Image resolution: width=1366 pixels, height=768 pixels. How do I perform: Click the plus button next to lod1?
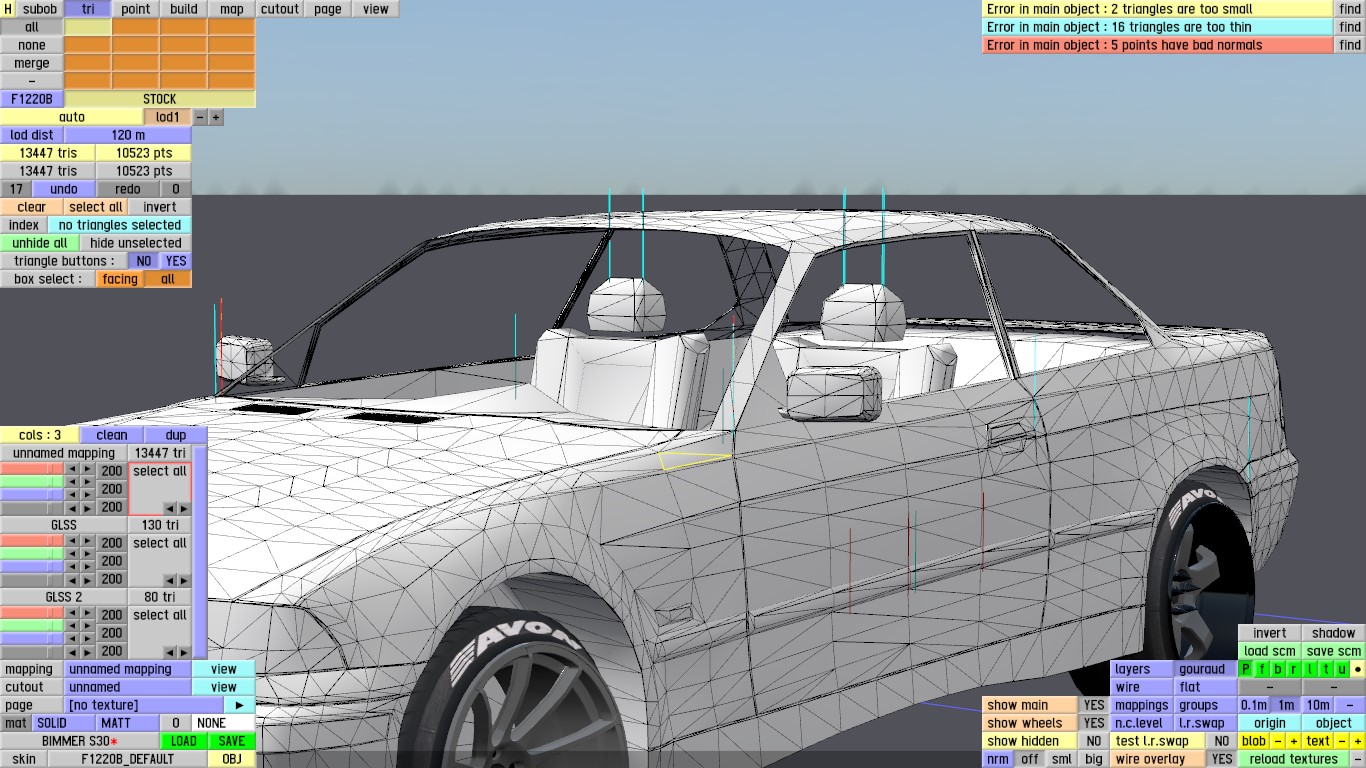click(216, 117)
